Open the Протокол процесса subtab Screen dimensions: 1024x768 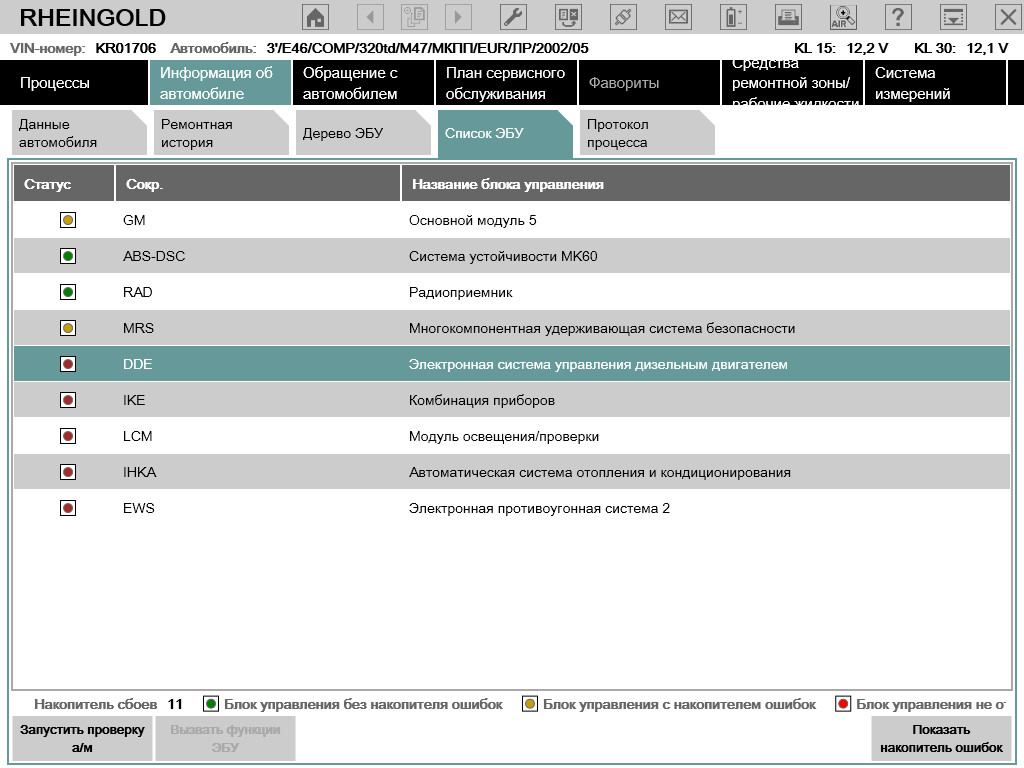point(647,133)
